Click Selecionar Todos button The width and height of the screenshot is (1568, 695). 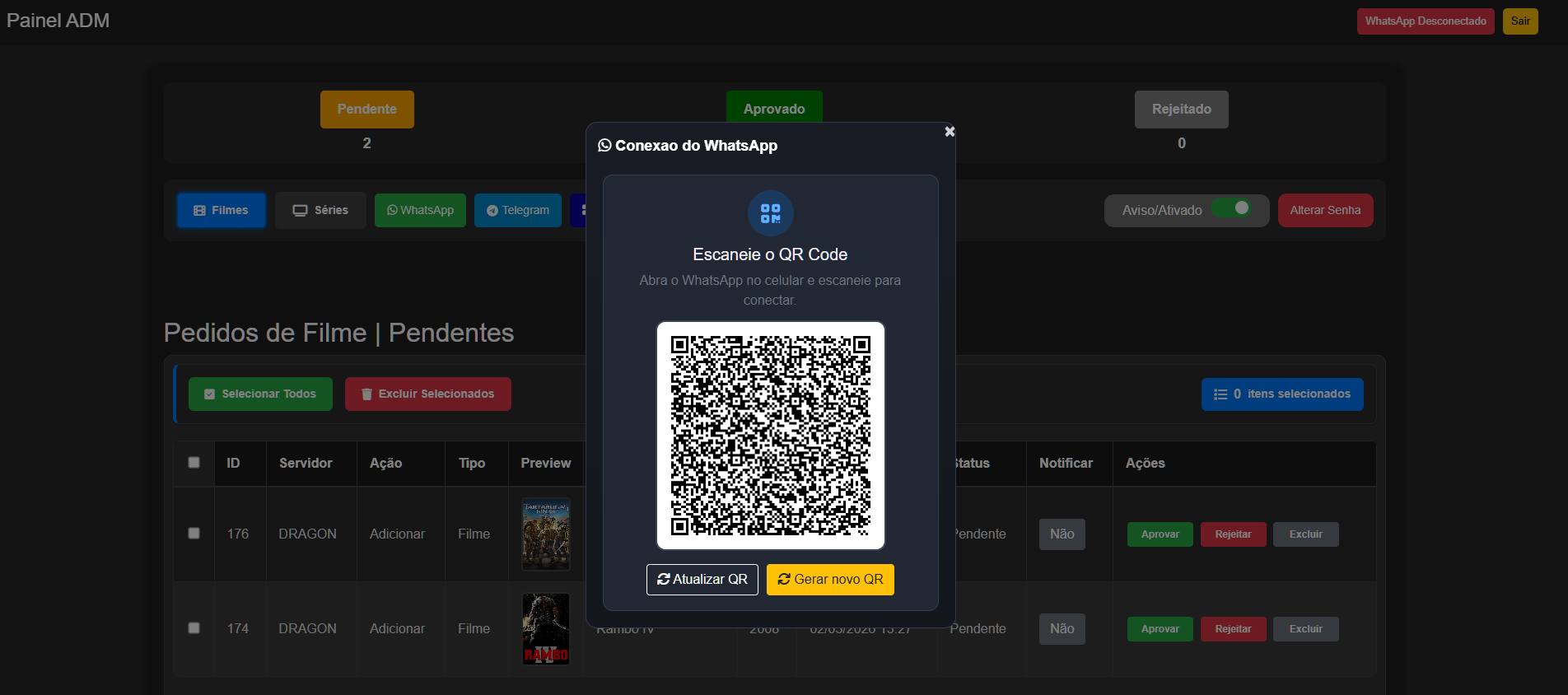coord(260,394)
